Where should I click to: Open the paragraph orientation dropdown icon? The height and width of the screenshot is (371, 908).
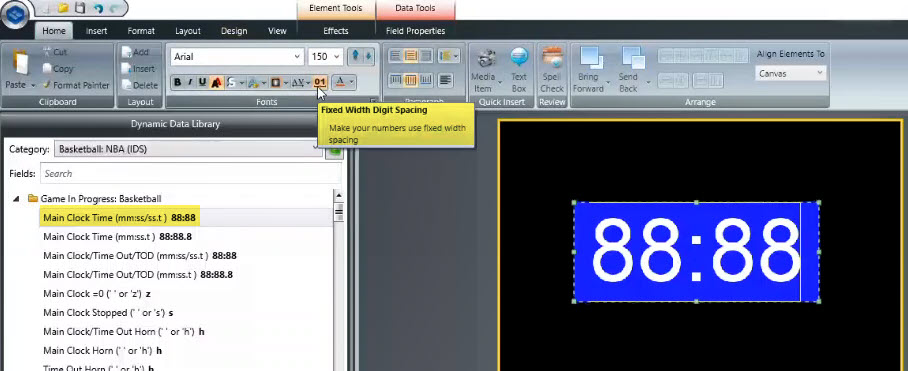448,56
